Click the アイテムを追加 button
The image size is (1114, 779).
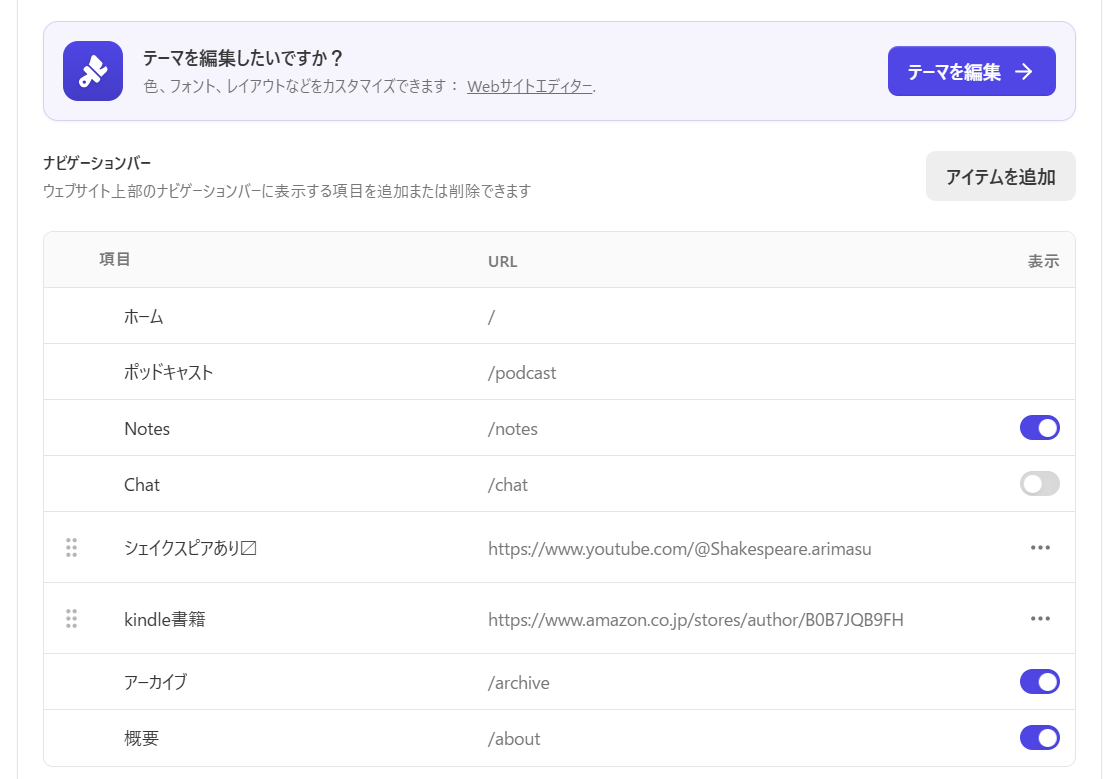(x=1000, y=176)
